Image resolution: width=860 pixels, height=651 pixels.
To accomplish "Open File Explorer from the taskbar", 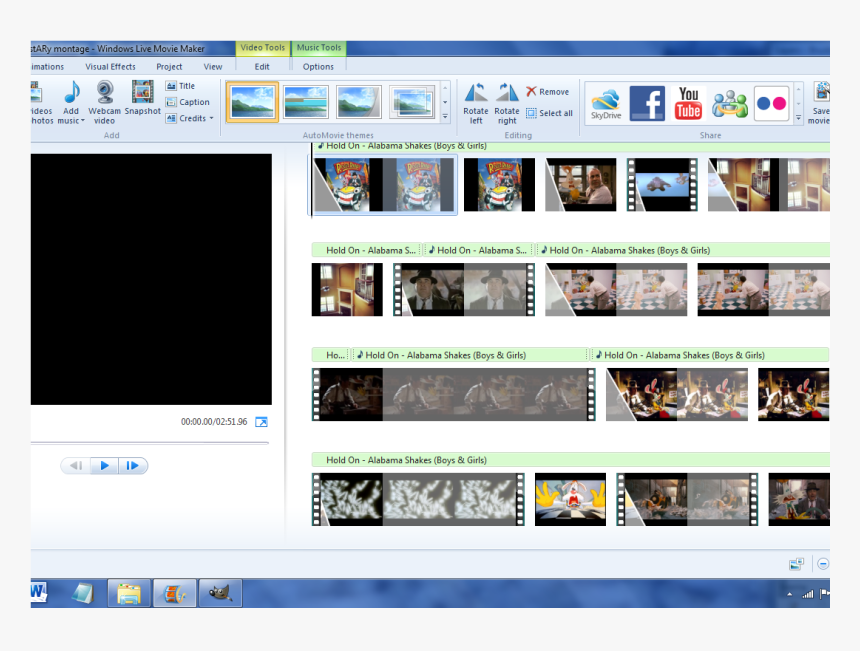I will 129,593.
